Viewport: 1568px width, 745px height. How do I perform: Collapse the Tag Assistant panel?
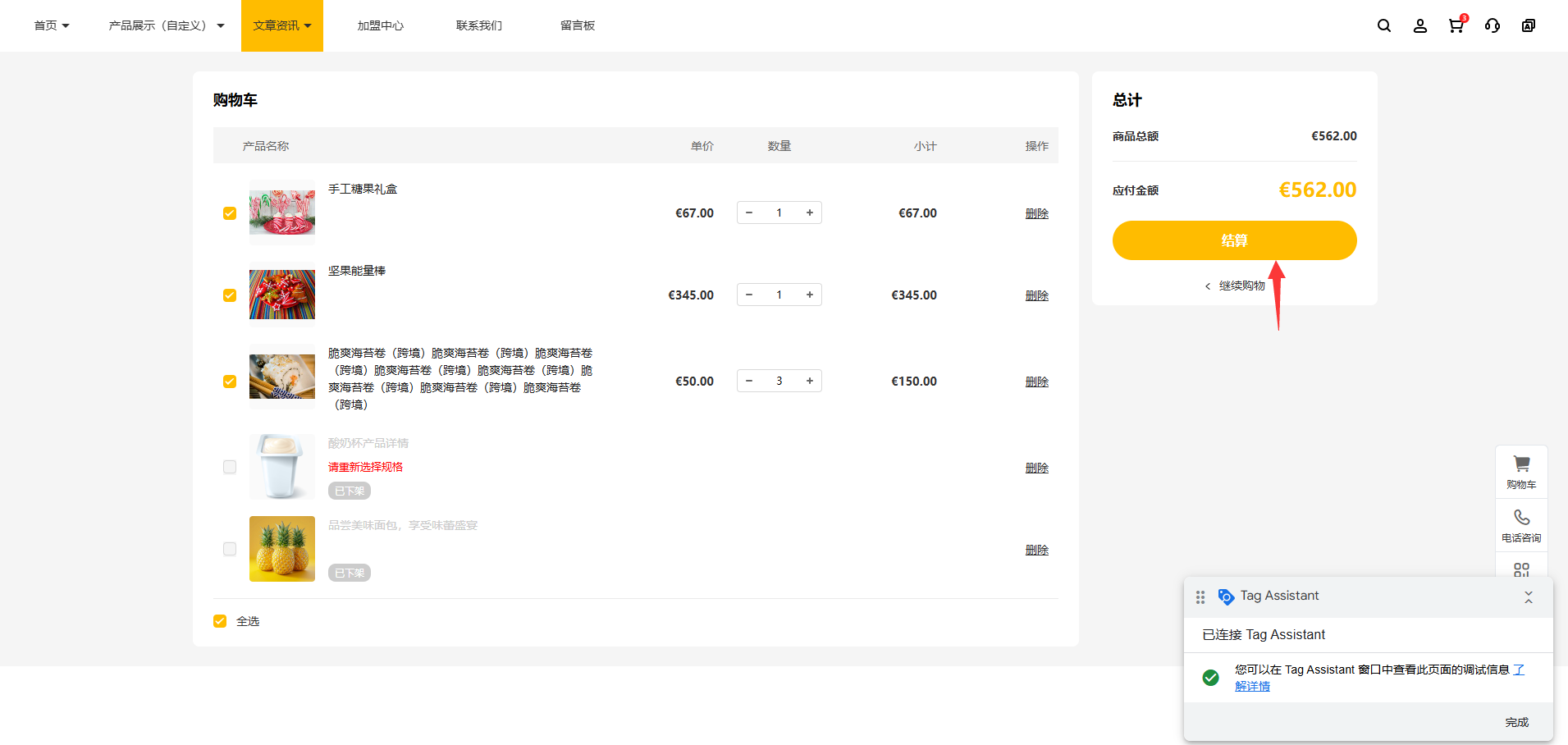[x=1528, y=596]
